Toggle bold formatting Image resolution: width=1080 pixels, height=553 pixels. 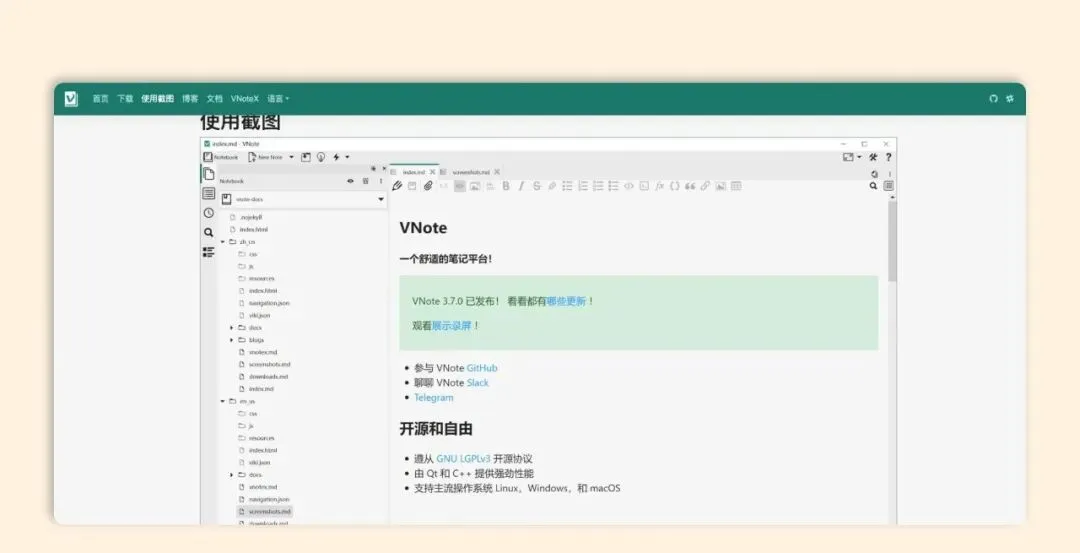[x=506, y=186]
